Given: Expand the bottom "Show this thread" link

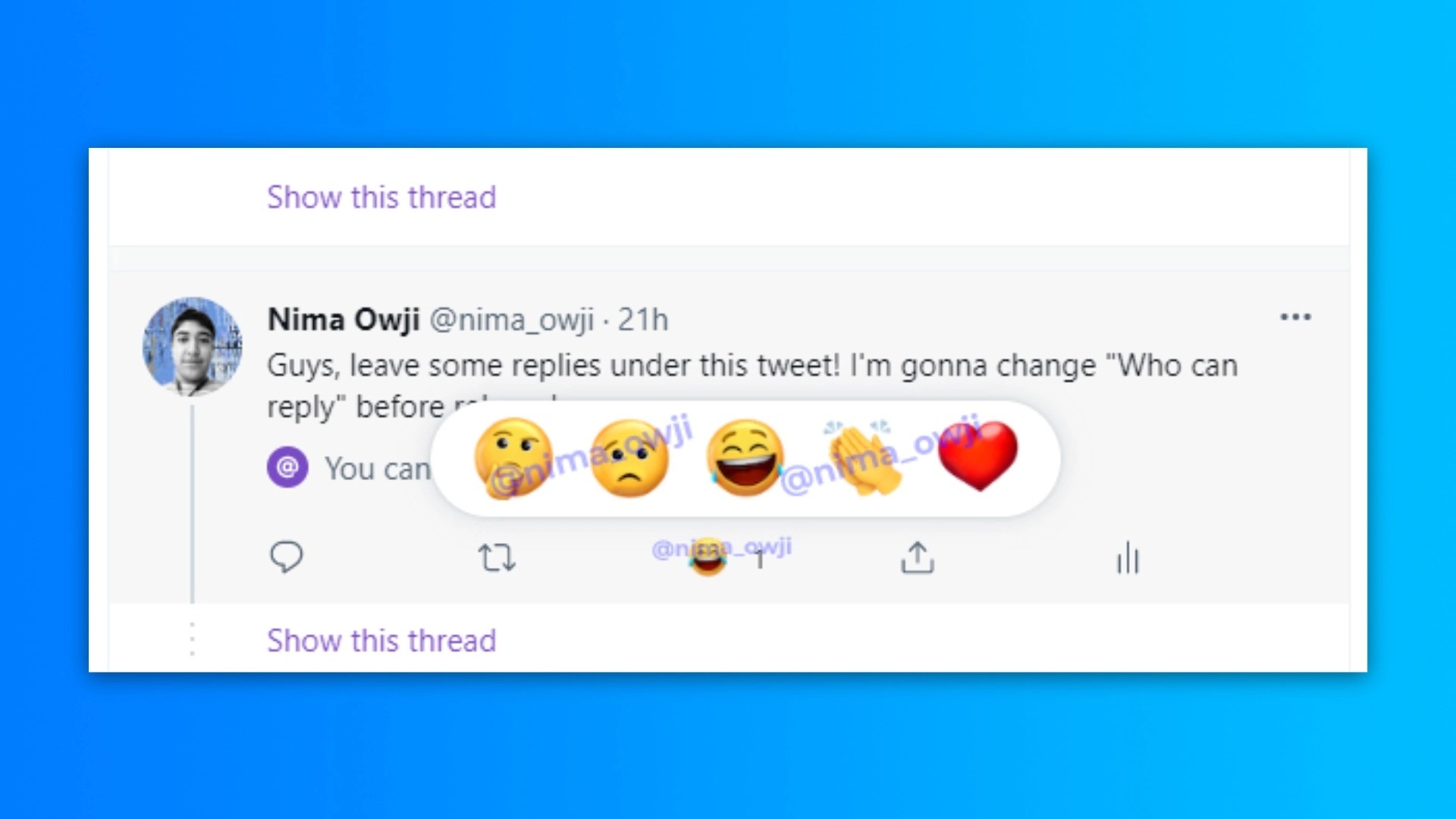Looking at the screenshot, I should coord(381,641).
